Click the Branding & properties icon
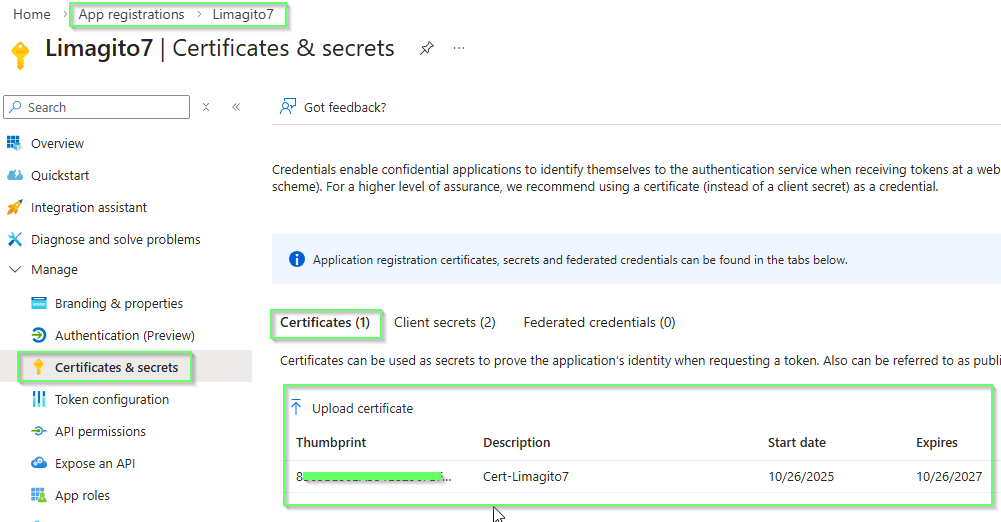 39,303
